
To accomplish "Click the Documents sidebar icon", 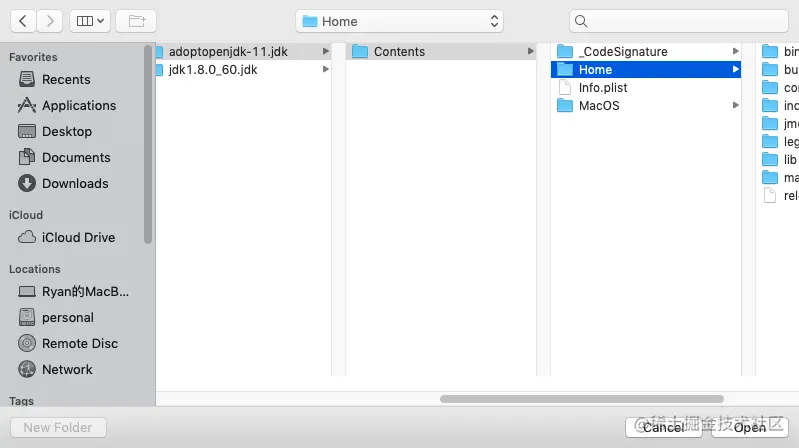I will coord(27,157).
